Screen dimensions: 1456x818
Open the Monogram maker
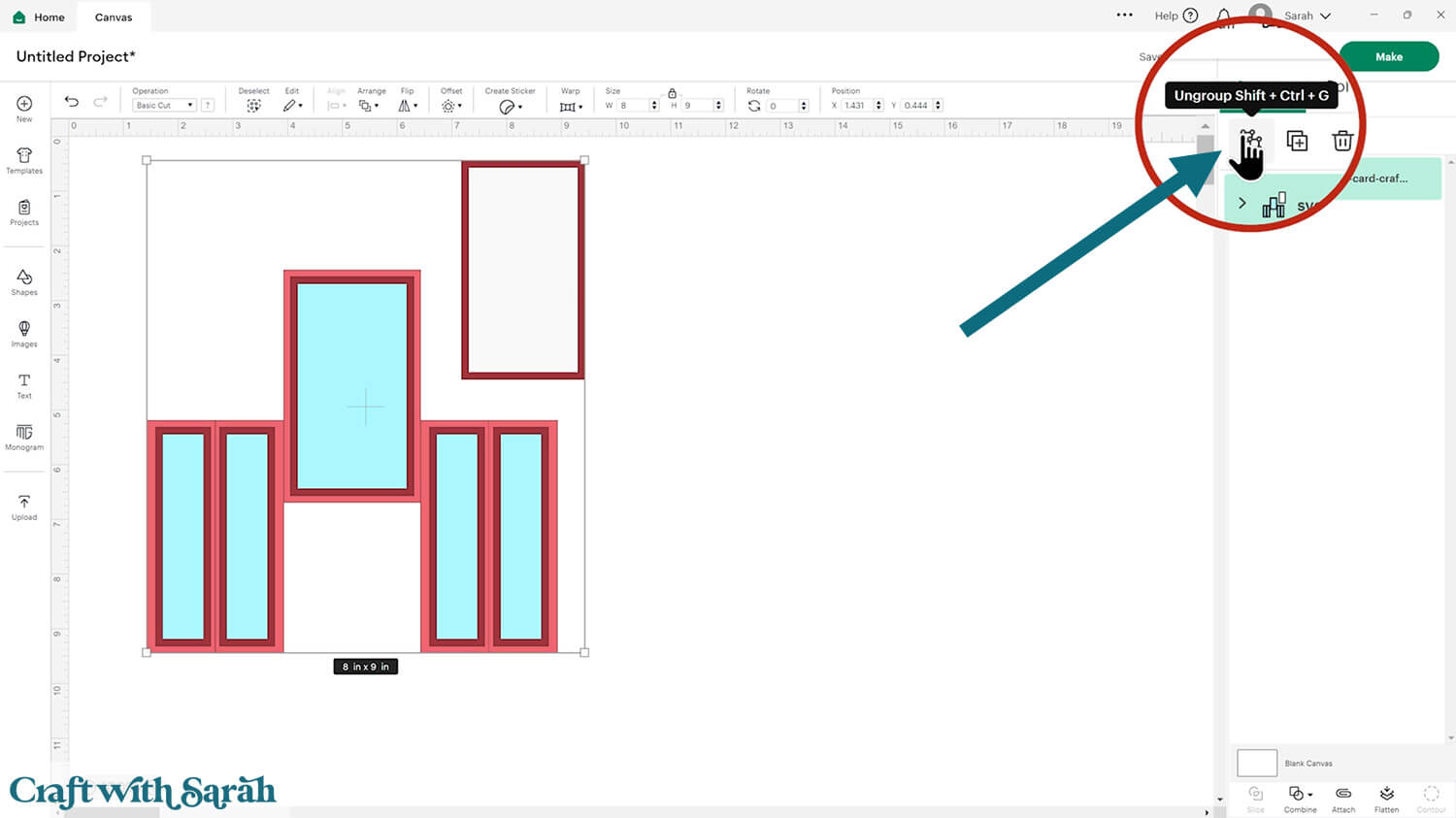(24, 437)
